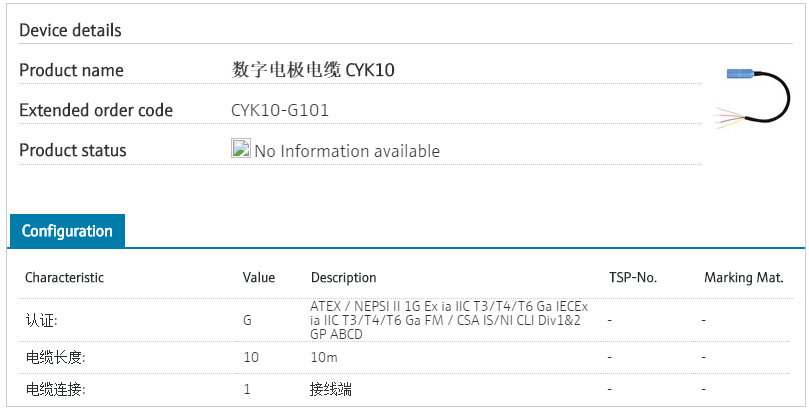The height and width of the screenshot is (412, 809).
Task: Select the 电缆长度 characteristic row label
Action: [x=55, y=356]
